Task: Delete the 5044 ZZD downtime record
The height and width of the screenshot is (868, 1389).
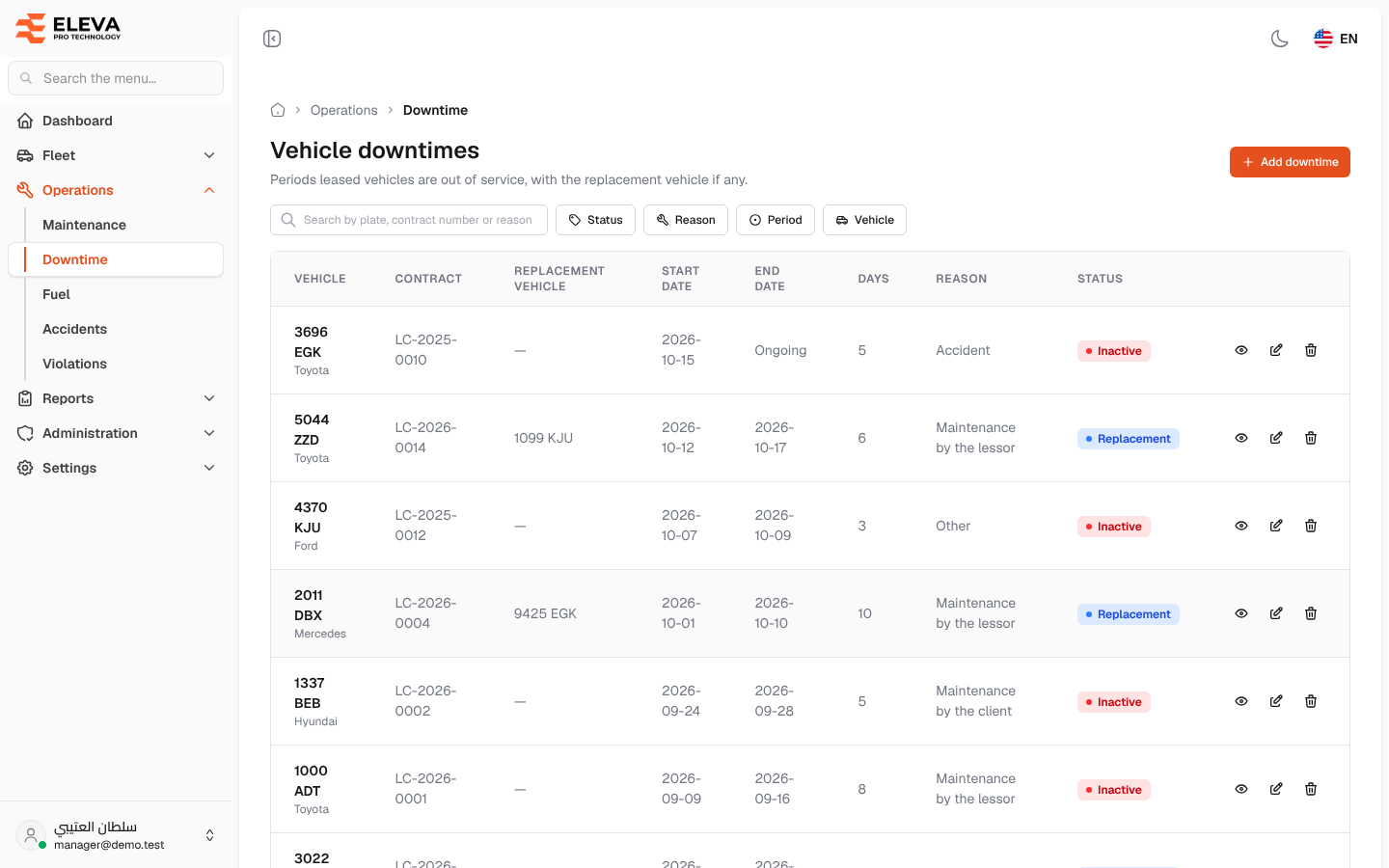Action: pyautogui.click(x=1311, y=438)
